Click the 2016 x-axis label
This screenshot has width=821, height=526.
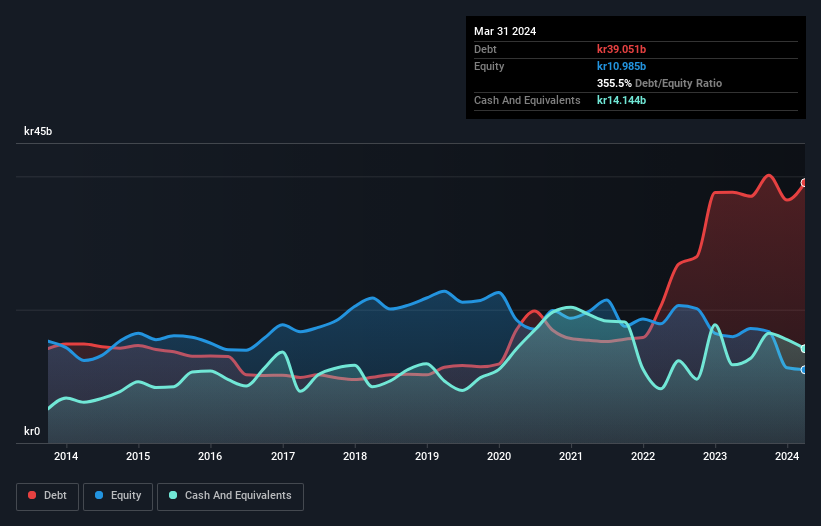(x=210, y=456)
